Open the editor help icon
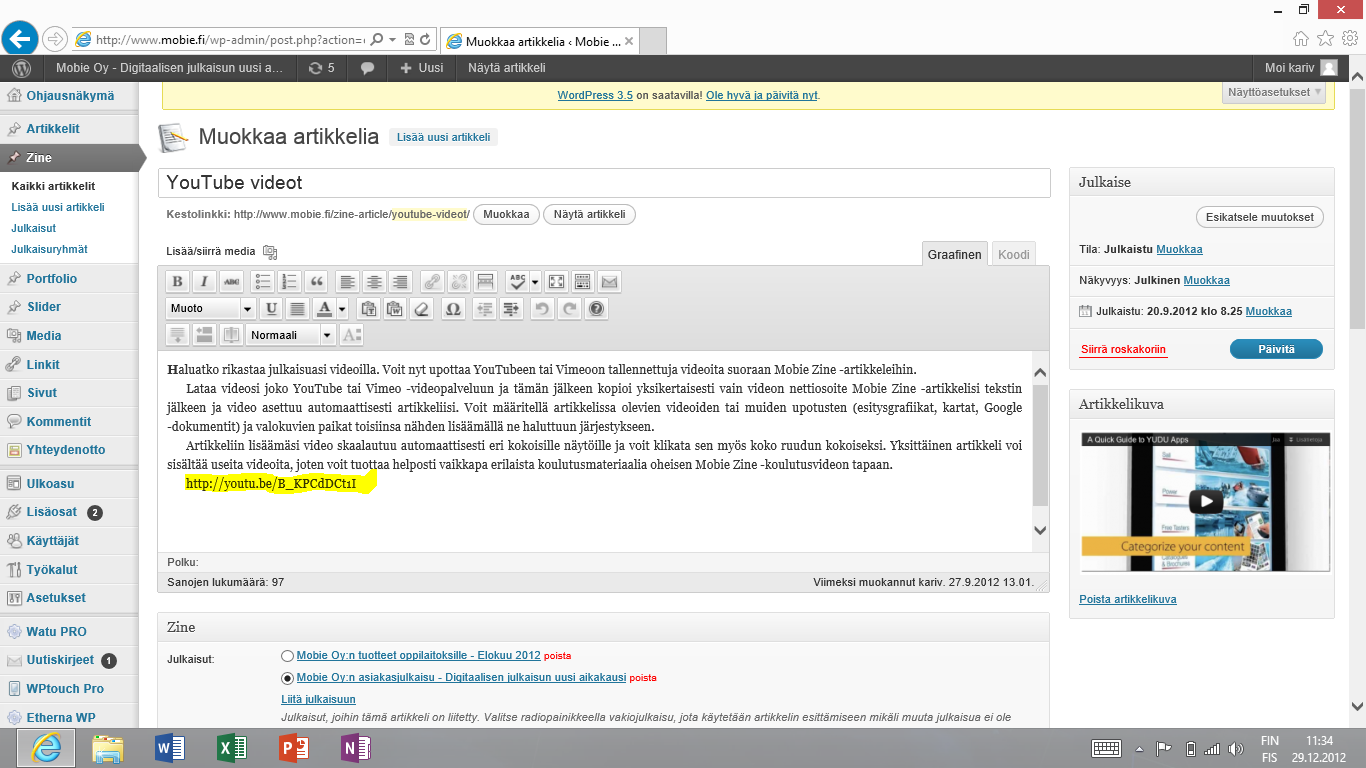 [597, 309]
